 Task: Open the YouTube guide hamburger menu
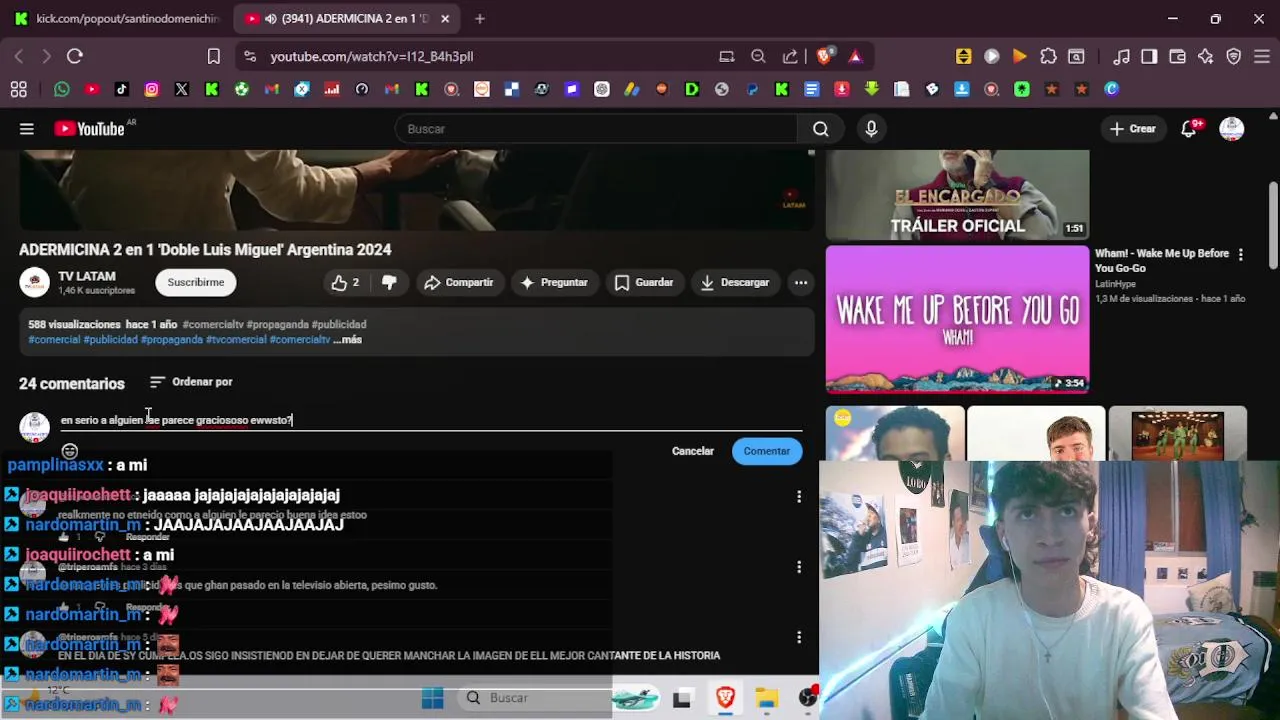(27, 129)
